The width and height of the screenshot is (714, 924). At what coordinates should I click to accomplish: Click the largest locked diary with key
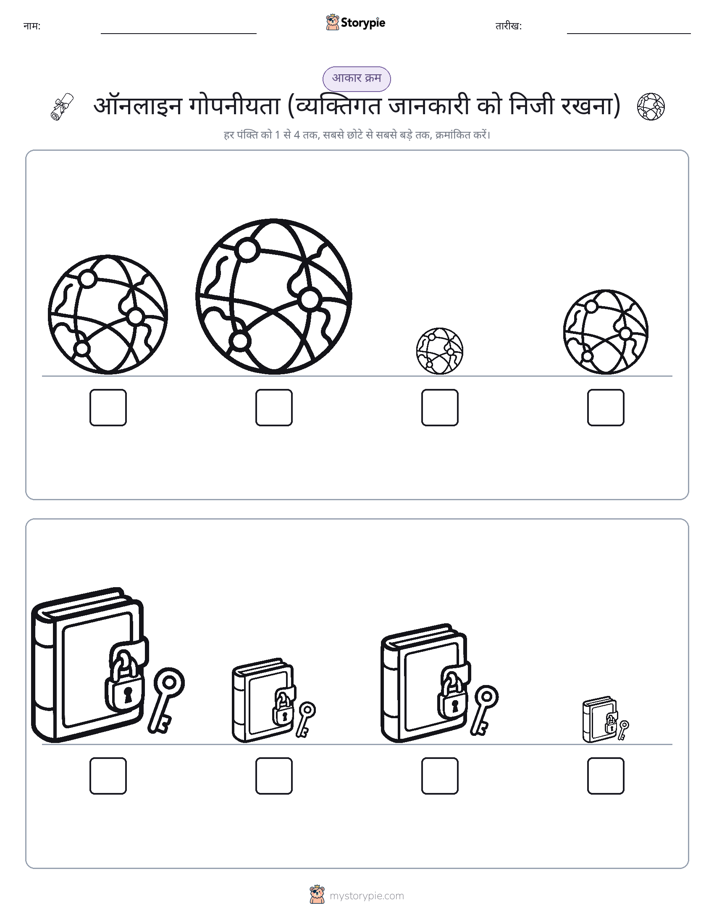[x=108, y=665]
